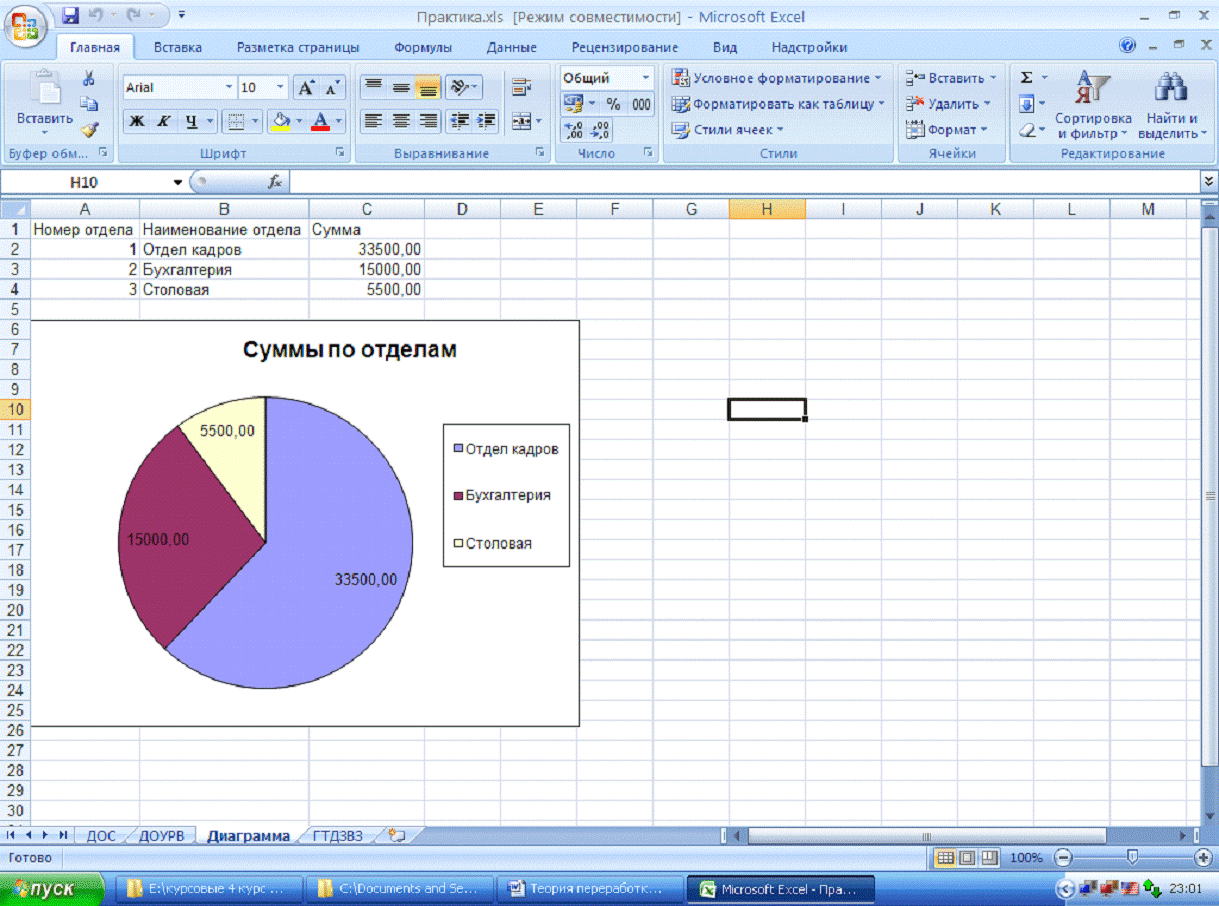Click the increase font size icon
Viewport: 1219px width, 906px height.
coord(307,88)
